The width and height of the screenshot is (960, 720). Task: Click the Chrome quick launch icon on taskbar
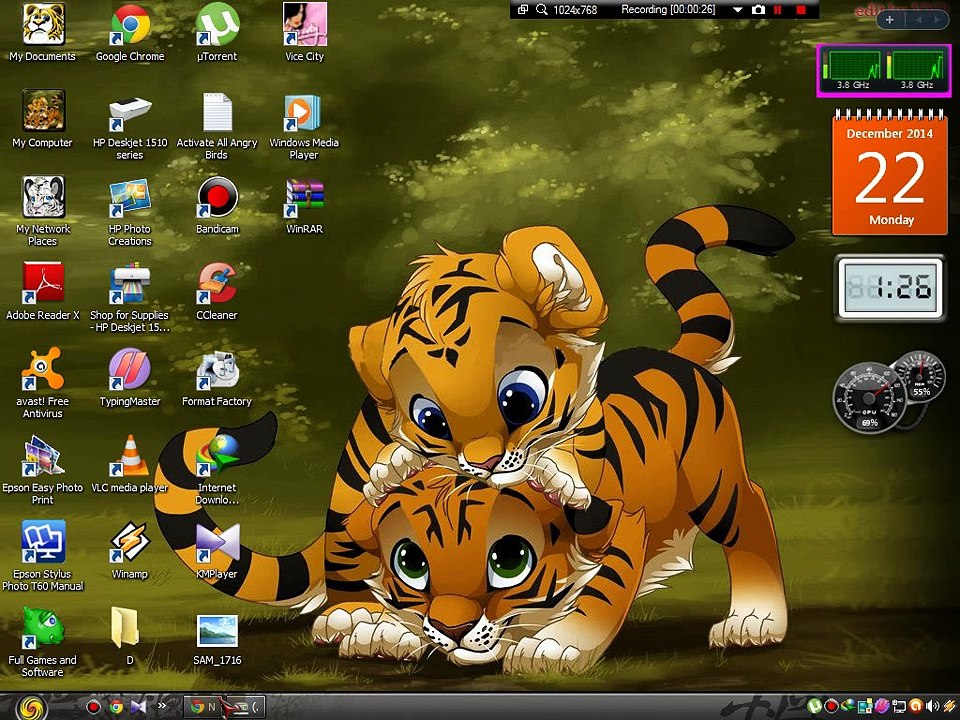(x=116, y=707)
